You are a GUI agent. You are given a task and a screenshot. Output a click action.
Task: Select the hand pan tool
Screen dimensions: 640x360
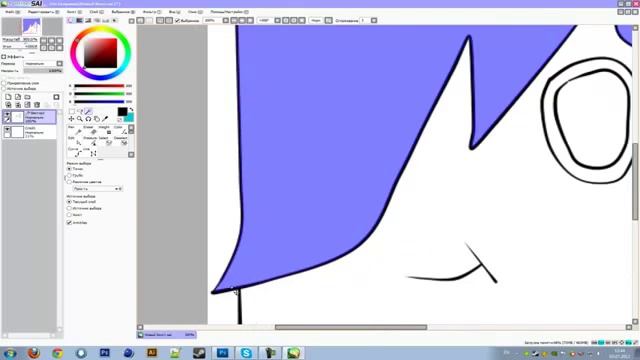[97, 119]
